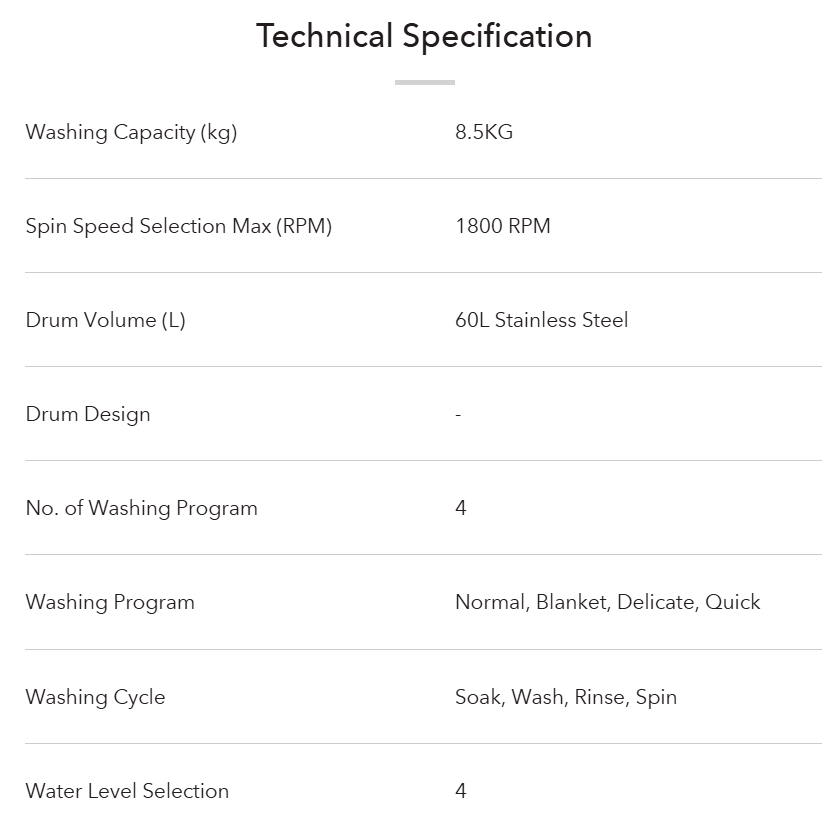Select the Washing Cycle label
The width and height of the screenshot is (822, 829).
(95, 697)
